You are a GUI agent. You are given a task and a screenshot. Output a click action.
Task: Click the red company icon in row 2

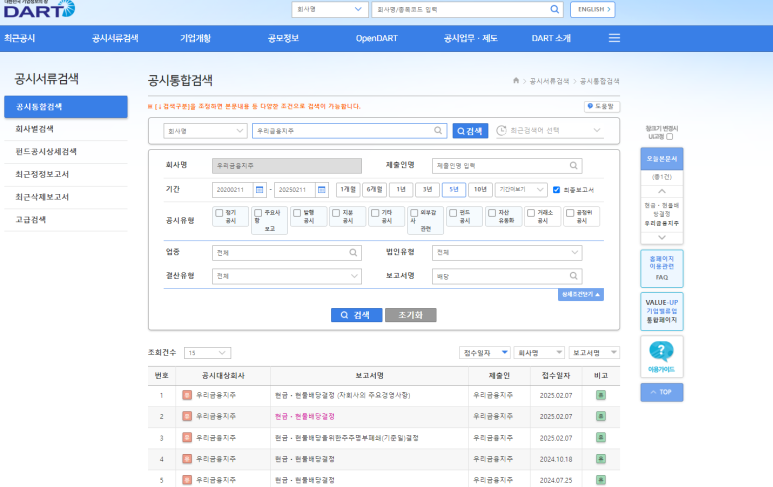(187, 416)
